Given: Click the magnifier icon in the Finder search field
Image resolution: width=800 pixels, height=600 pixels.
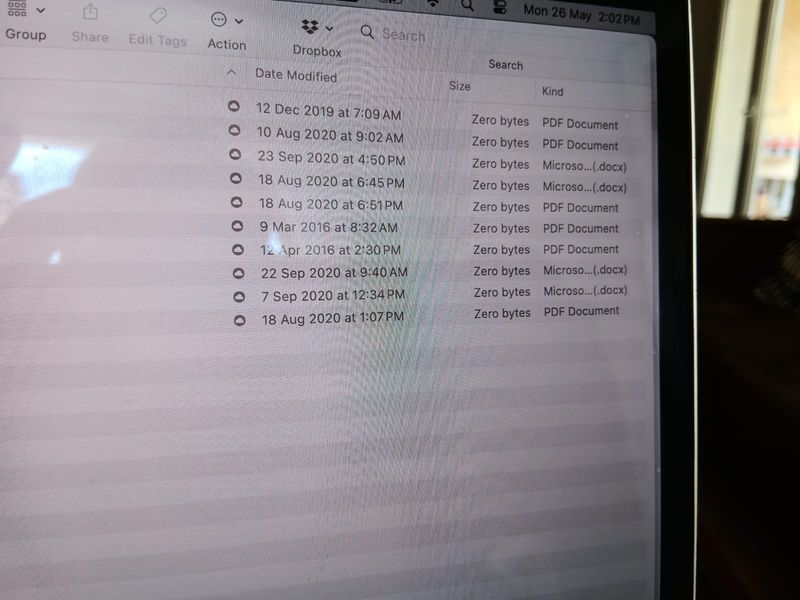Looking at the screenshot, I should pyautogui.click(x=367, y=32).
